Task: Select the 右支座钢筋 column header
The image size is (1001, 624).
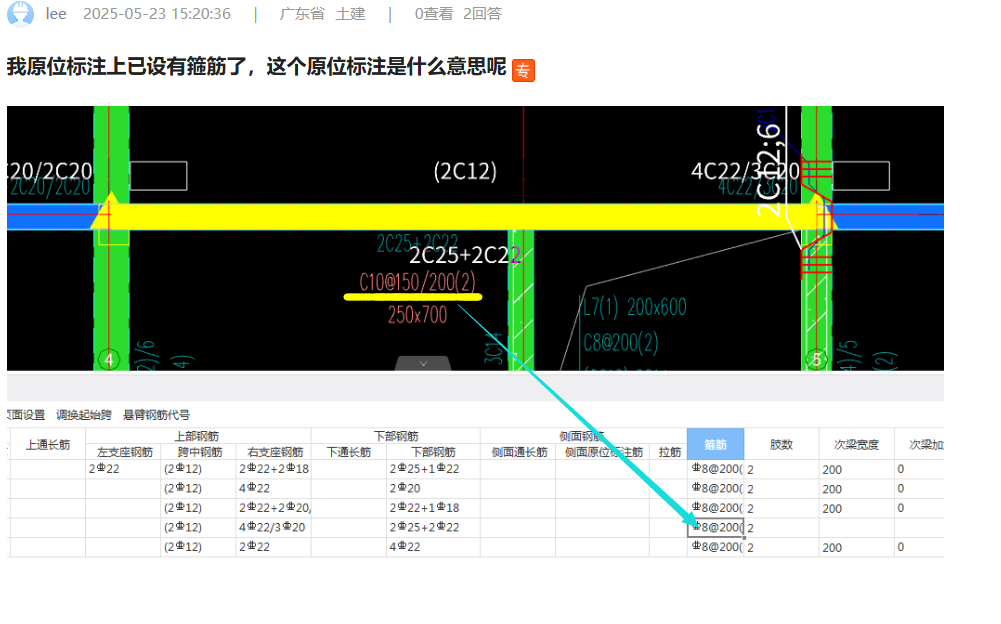Action: [273, 452]
